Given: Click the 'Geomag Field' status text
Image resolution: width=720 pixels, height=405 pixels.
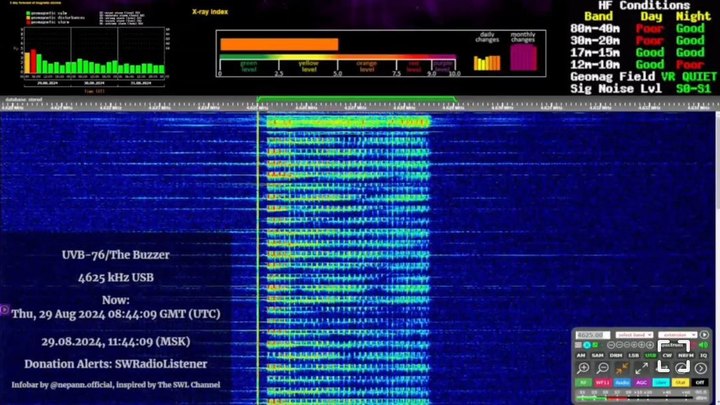Looking at the screenshot, I should pyautogui.click(x=613, y=76).
